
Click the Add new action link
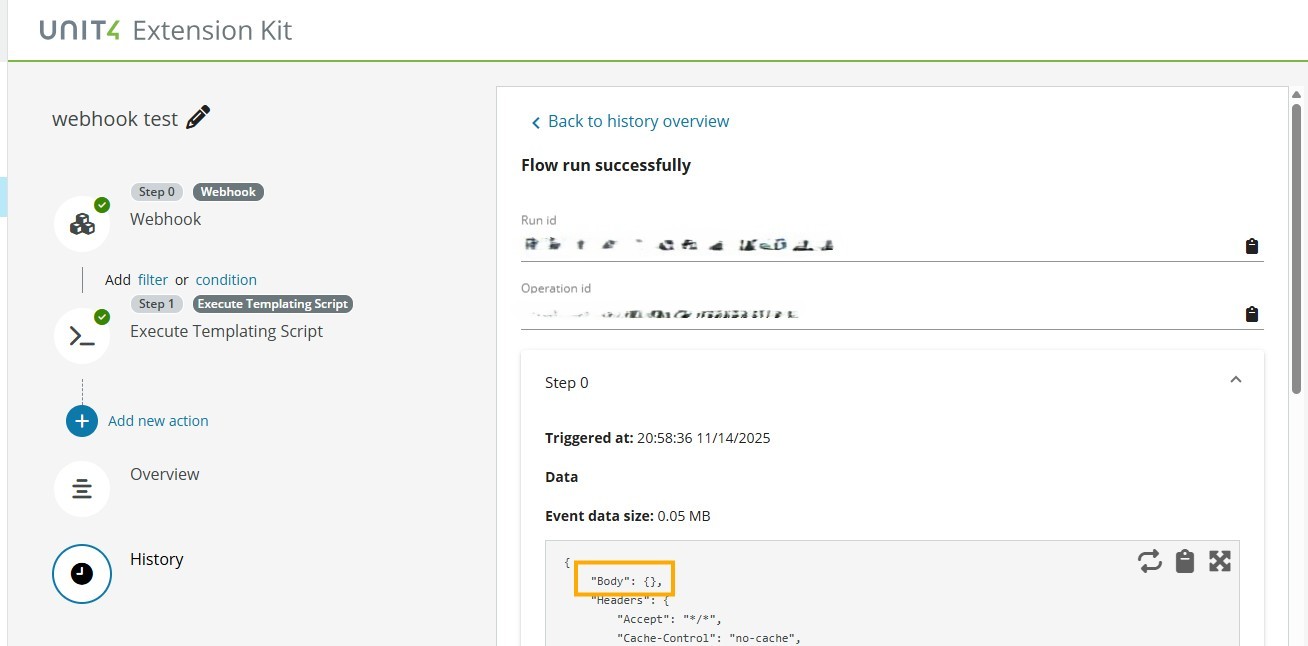click(x=158, y=421)
